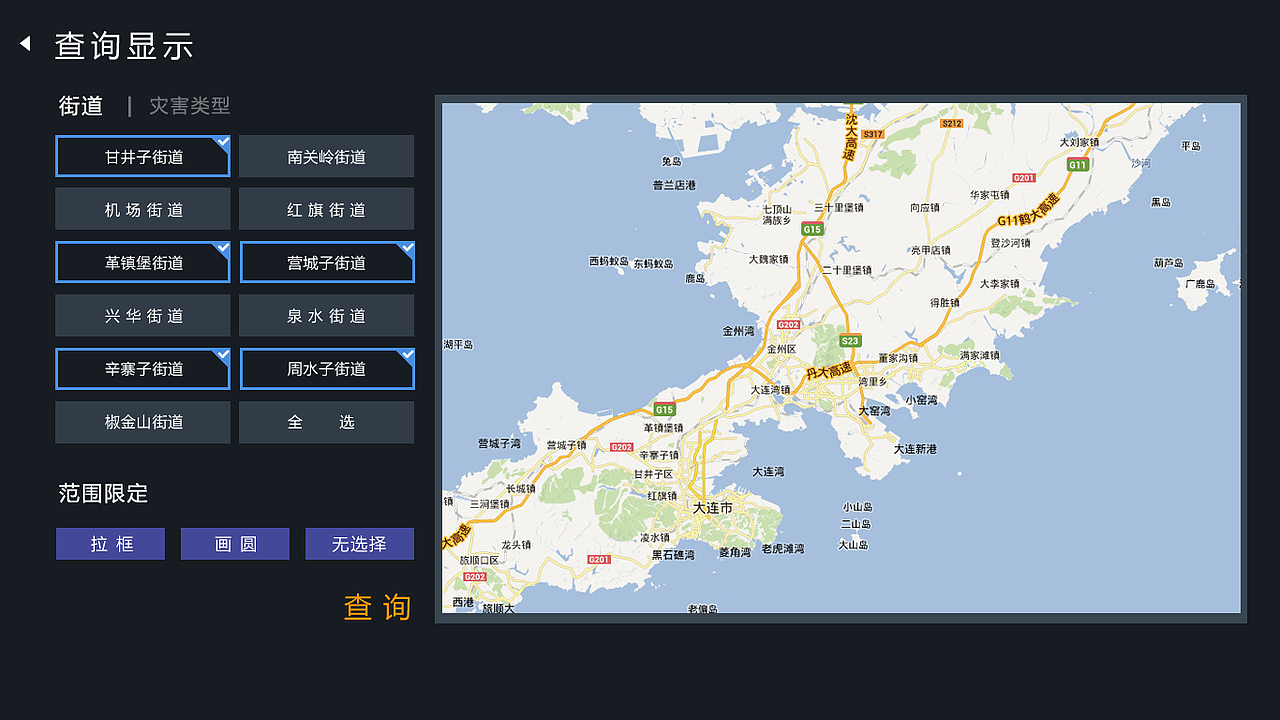Click the 丹大高速 label on the map

click(x=829, y=372)
